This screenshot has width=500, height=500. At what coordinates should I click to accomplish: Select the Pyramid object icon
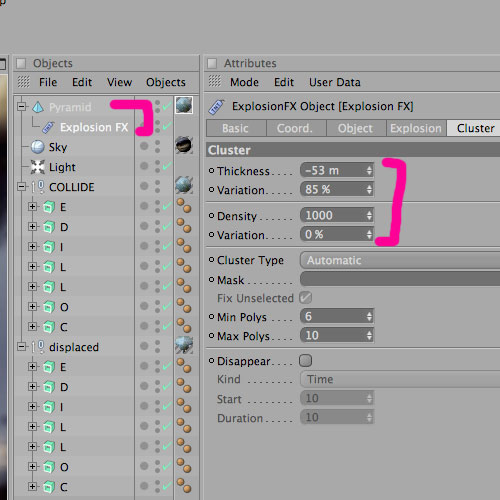pos(38,107)
